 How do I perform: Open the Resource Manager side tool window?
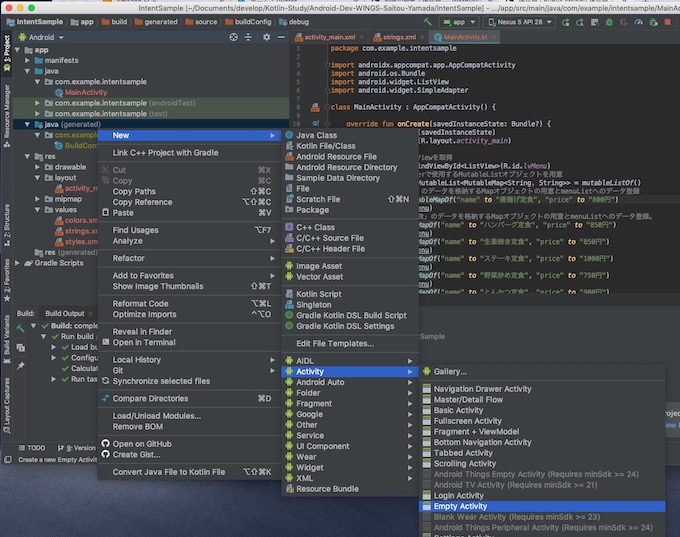pos(7,116)
